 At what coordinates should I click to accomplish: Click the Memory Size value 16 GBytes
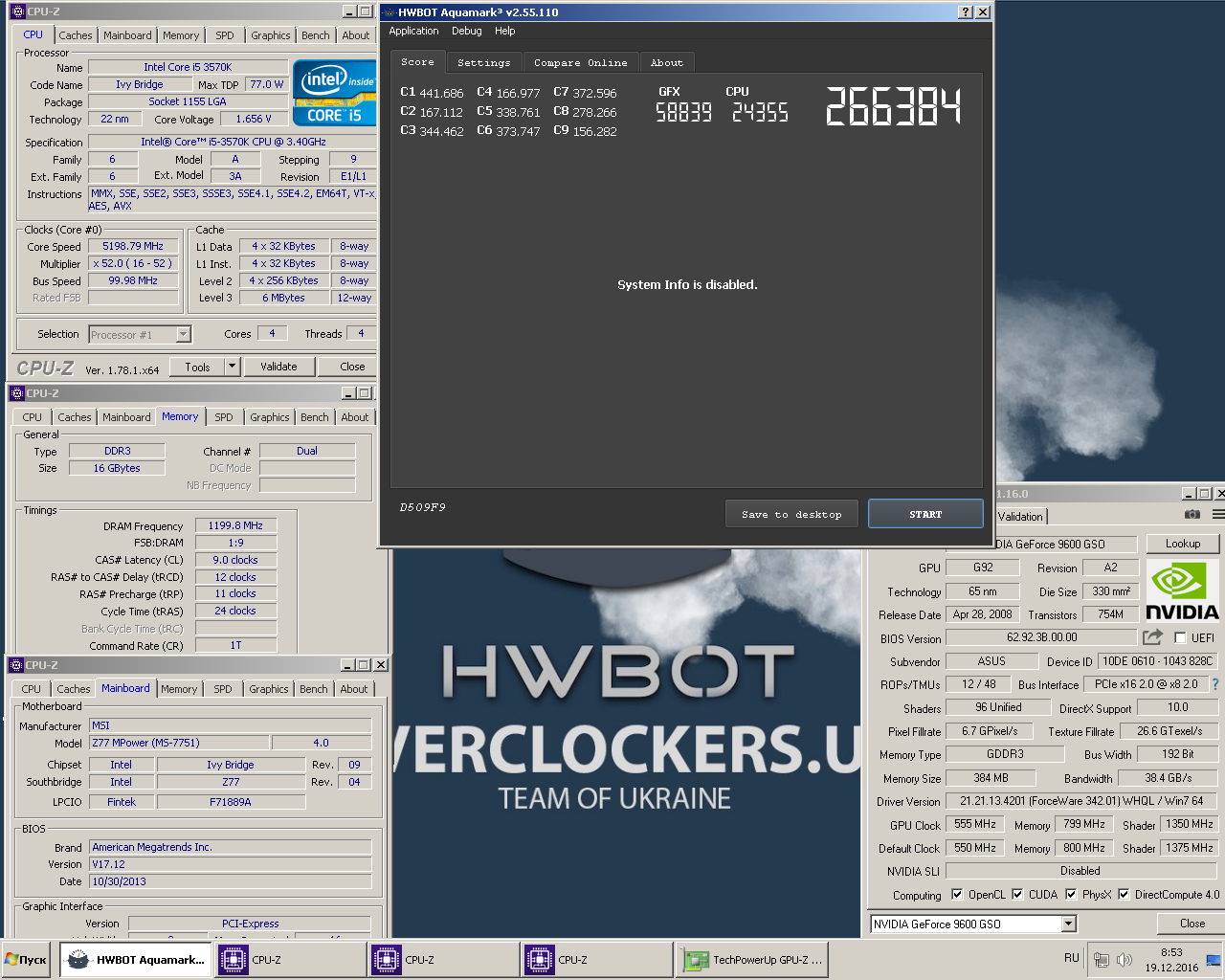(x=117, y=468)
